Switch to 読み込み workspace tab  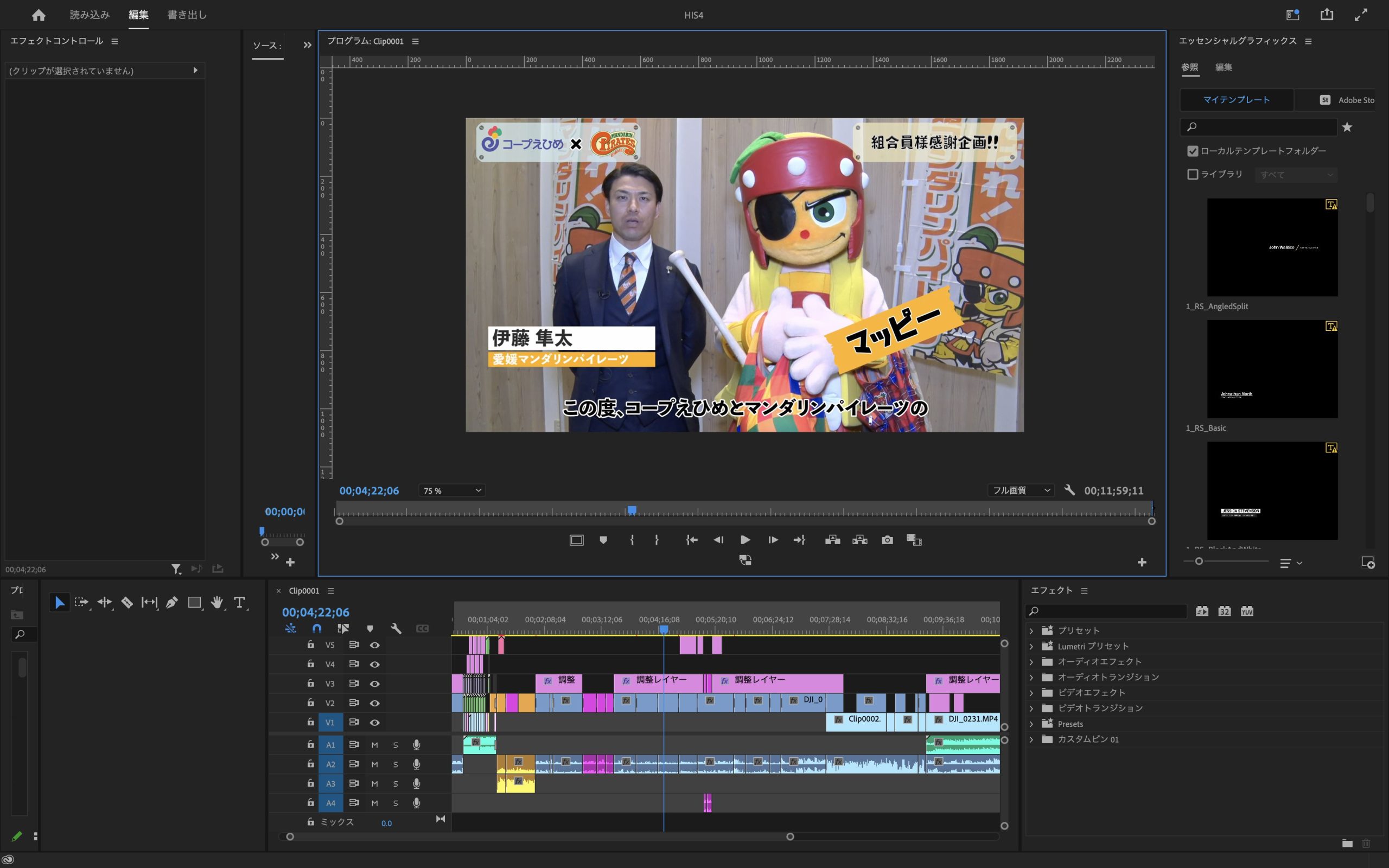[90, 15]
